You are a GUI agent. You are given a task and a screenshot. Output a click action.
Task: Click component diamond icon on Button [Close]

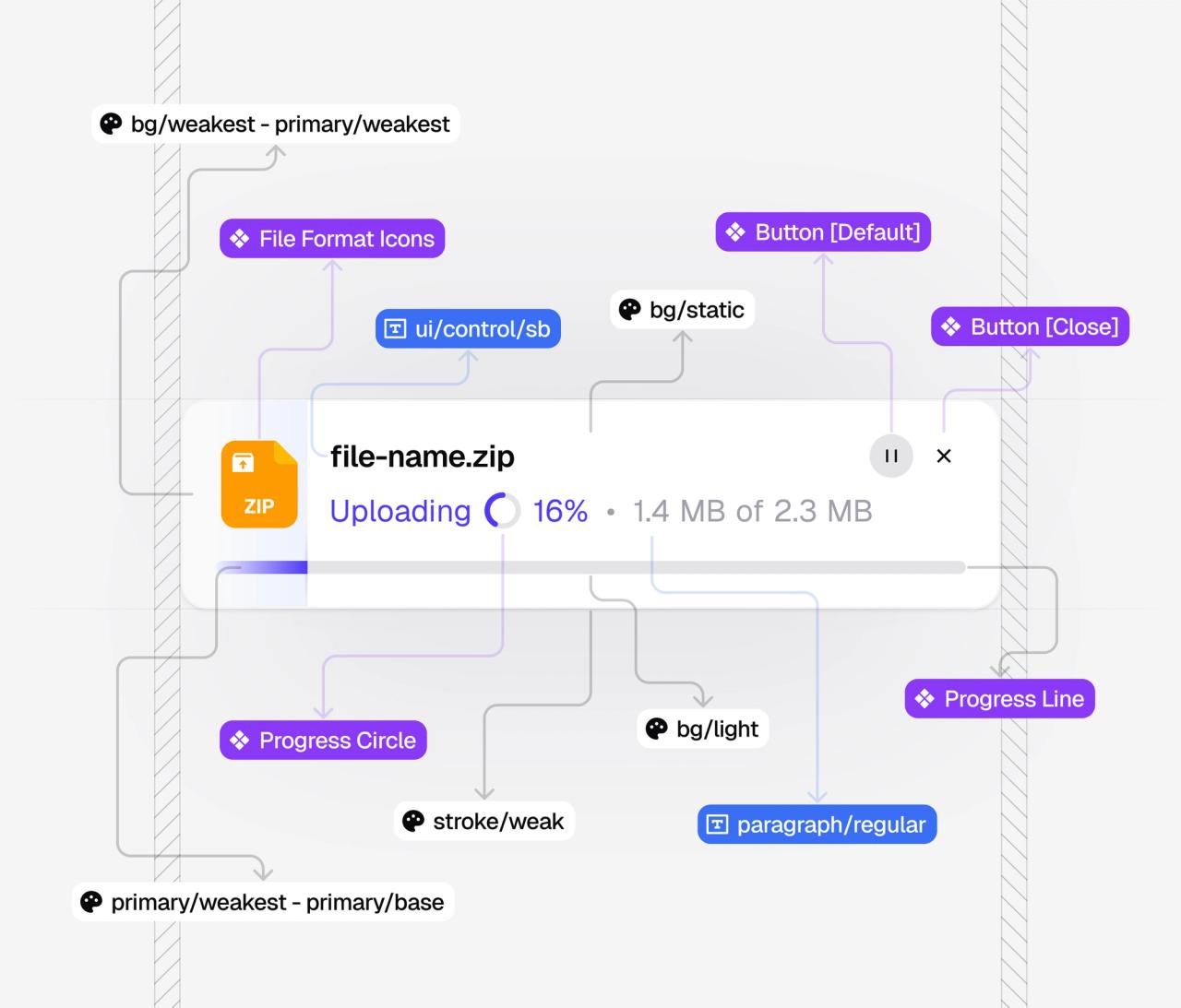coord(951,326)
